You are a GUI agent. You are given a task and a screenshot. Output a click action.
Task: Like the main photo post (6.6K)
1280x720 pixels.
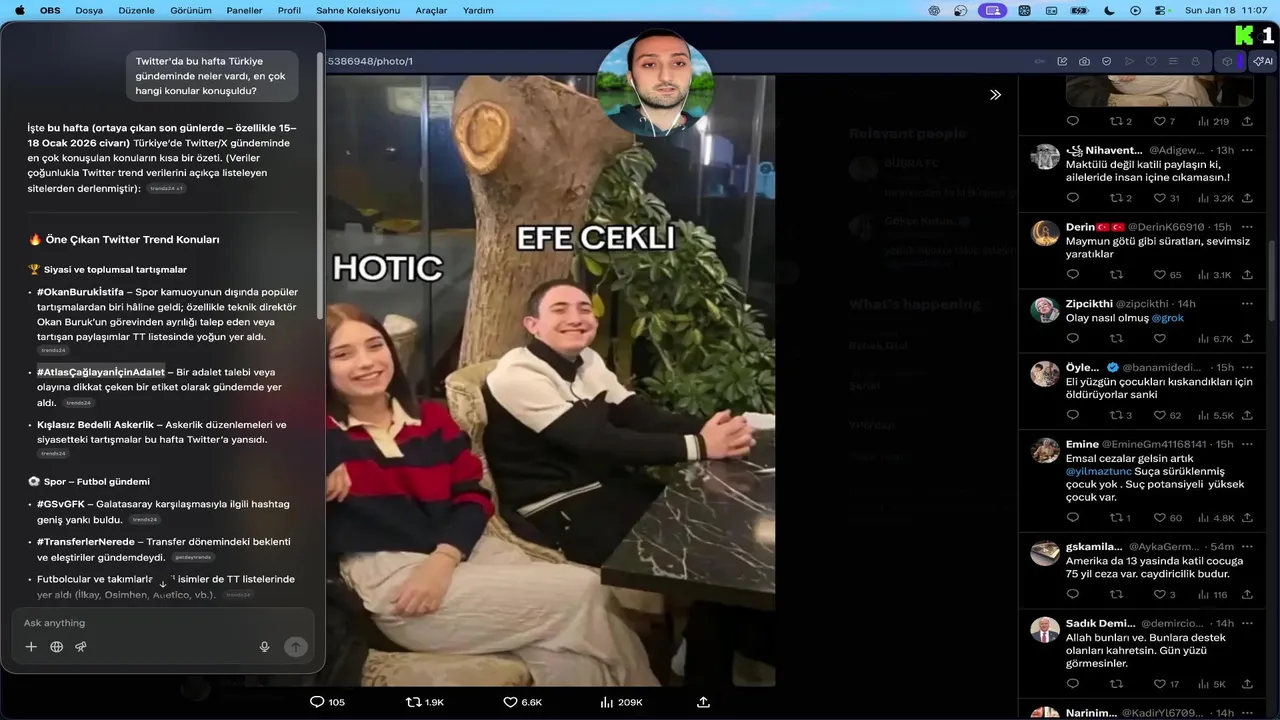(x=522, y=702)
